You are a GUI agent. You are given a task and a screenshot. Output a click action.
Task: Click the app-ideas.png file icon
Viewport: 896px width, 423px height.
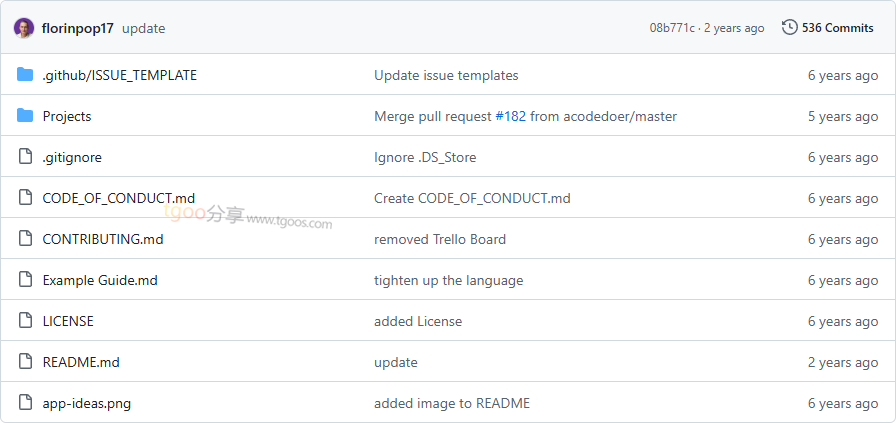click(25, 403)
